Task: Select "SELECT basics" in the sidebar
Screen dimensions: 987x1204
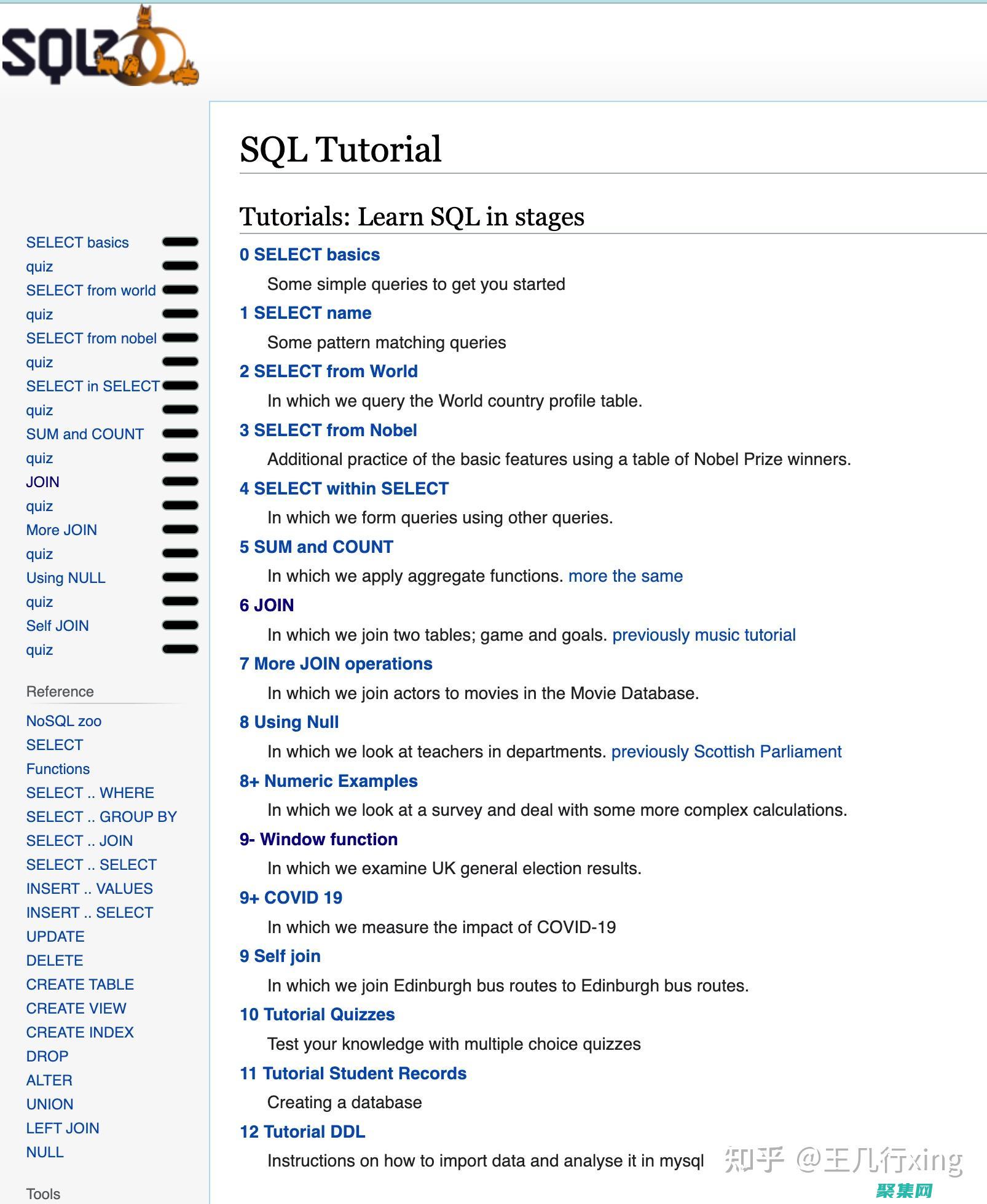Action: point(77,242)
